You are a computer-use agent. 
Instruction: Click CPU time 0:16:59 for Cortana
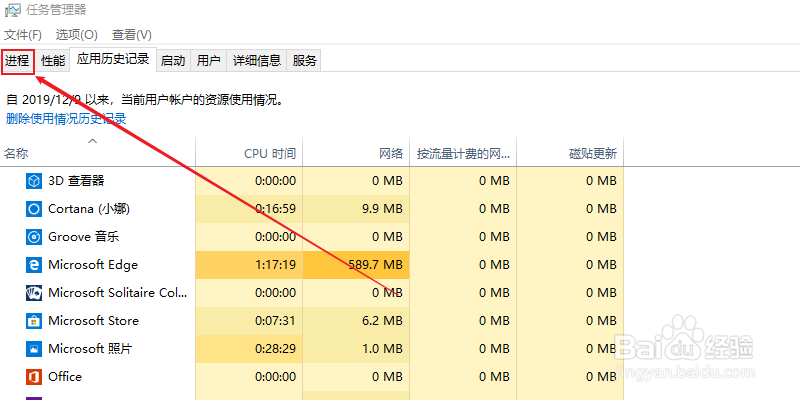[x=276, y=209]
